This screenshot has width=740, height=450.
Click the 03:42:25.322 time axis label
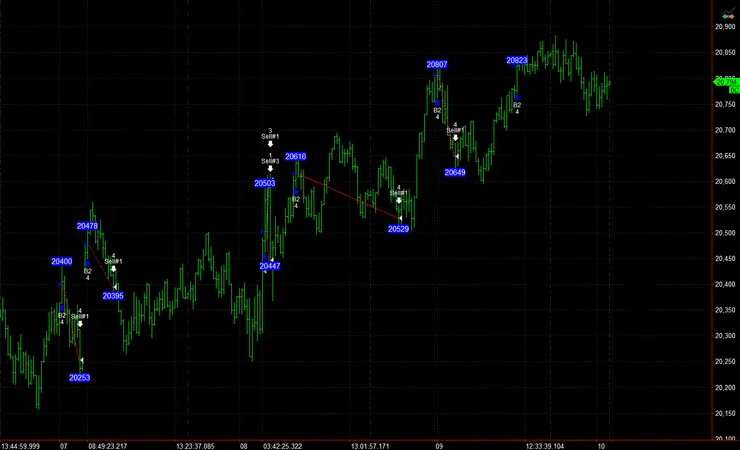point(282,446)
